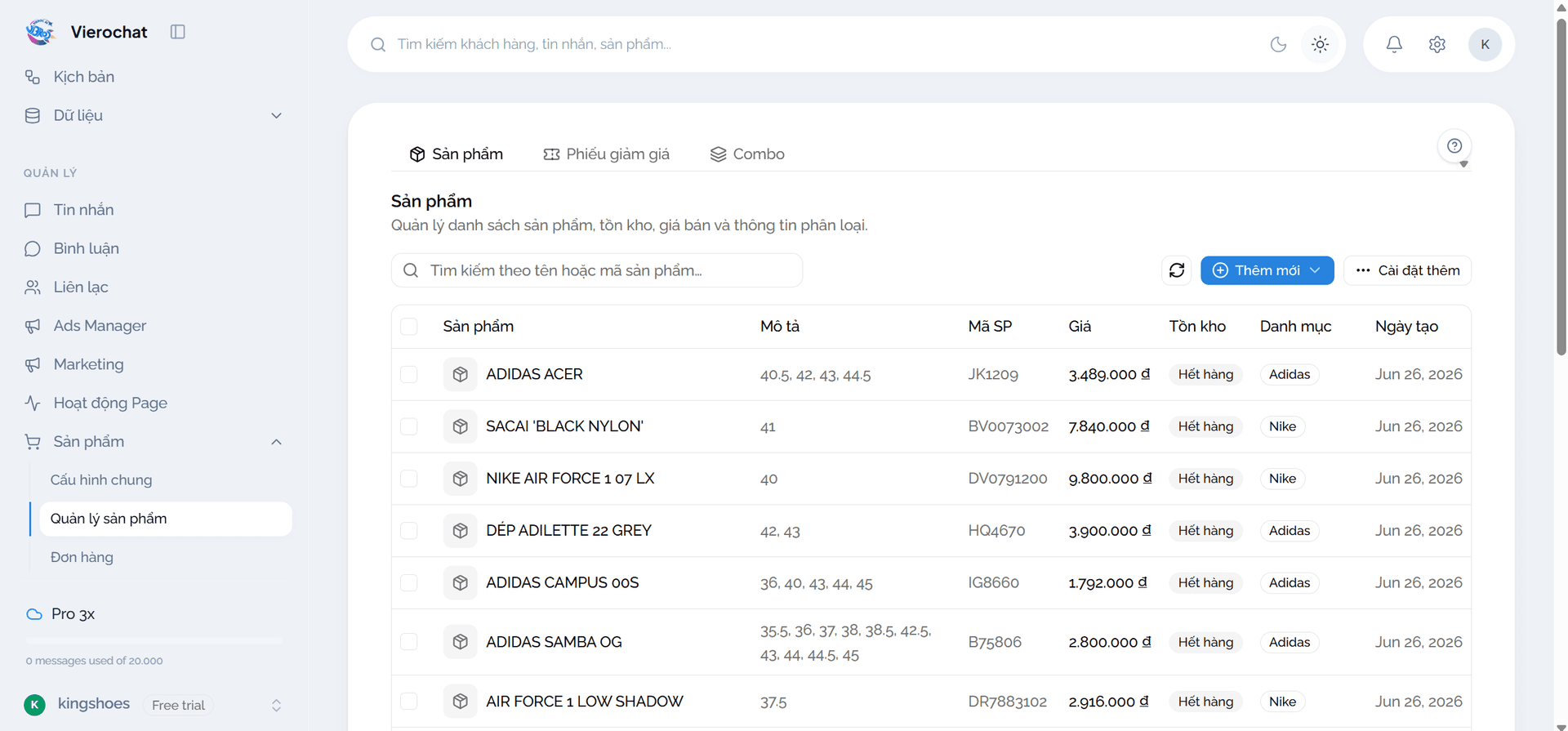The image size is (1568, 731).
Task: Check the SACAI 'BLACK NYLON' row checkbox
Action: [409, 426]
